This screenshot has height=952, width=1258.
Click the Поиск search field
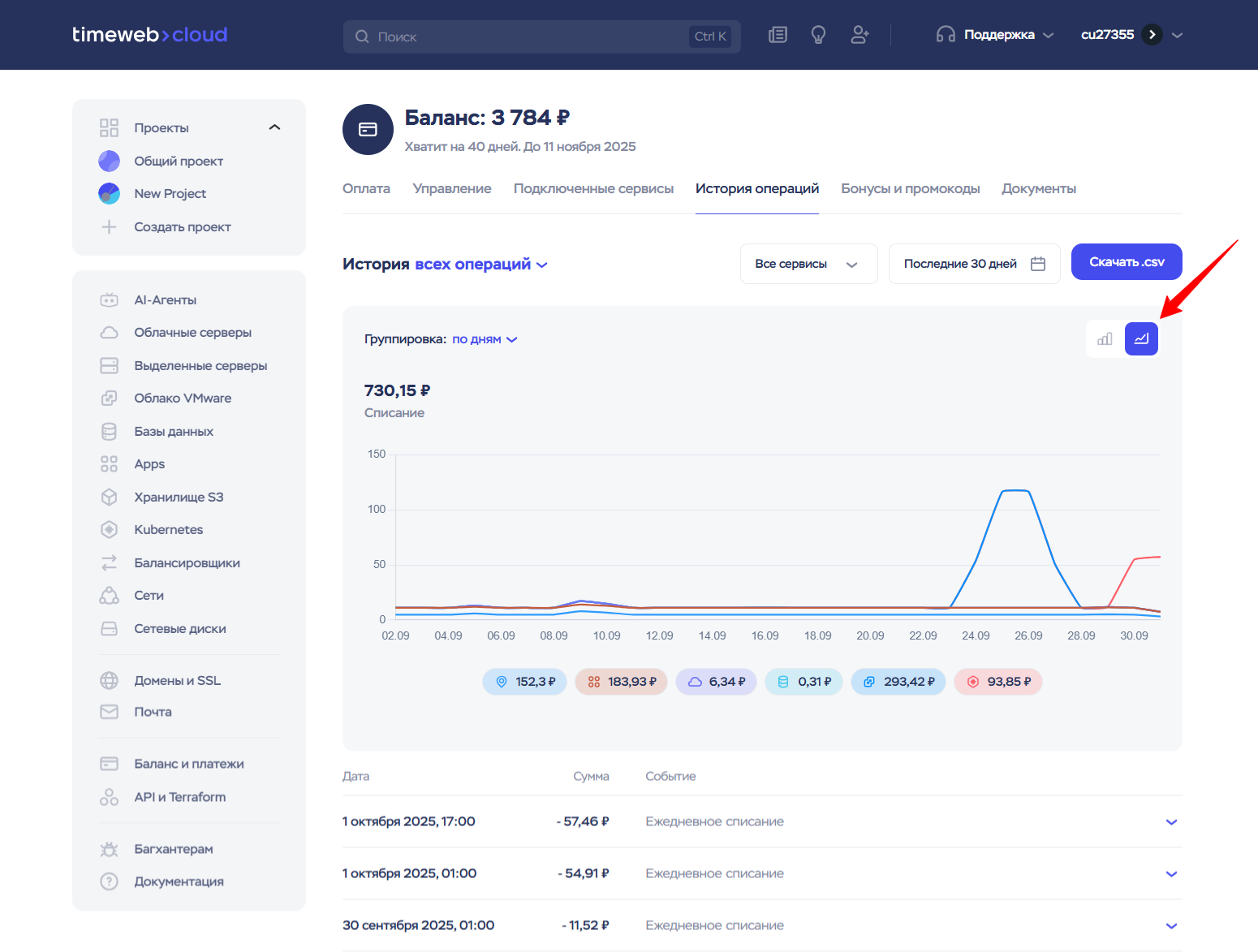coord(528,37)
